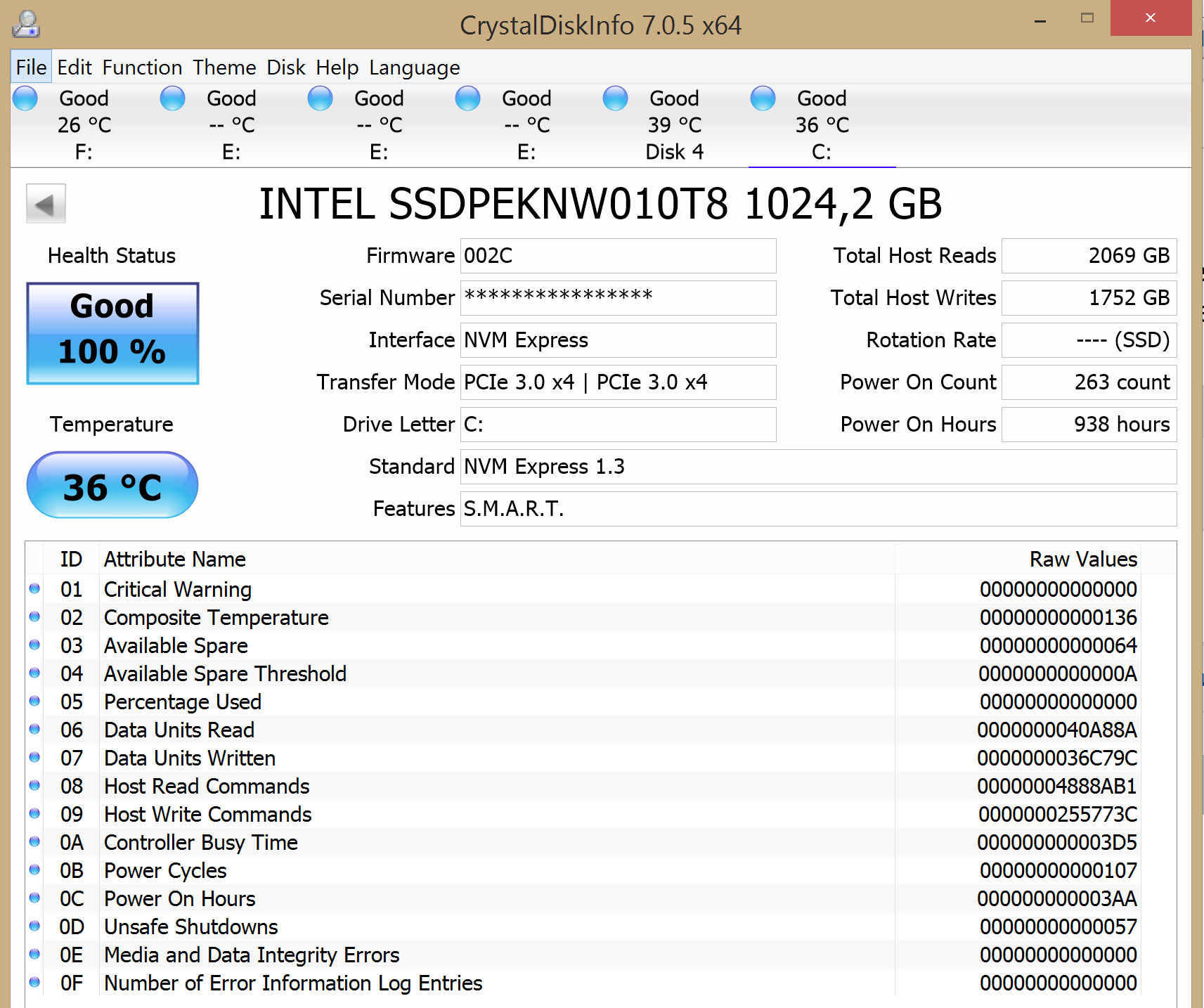Image resolution: width=1204 pixels, height=1008 pixels.
Task: Open the Function menu
Action: coord(142,67)
